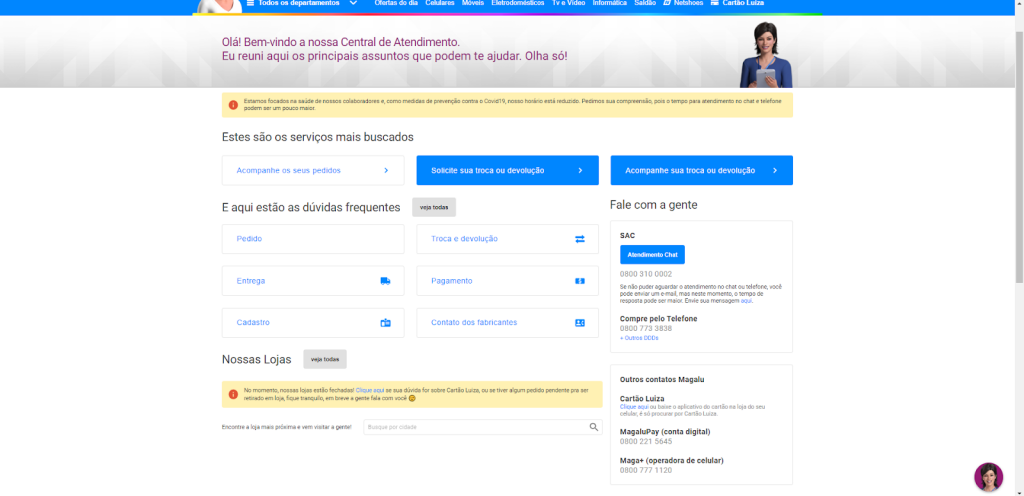Image resolution: width=1024 pixels, height=496 pixels.
Task: Open Acompanhe os seus pedidos
Action: pos(313,170)
